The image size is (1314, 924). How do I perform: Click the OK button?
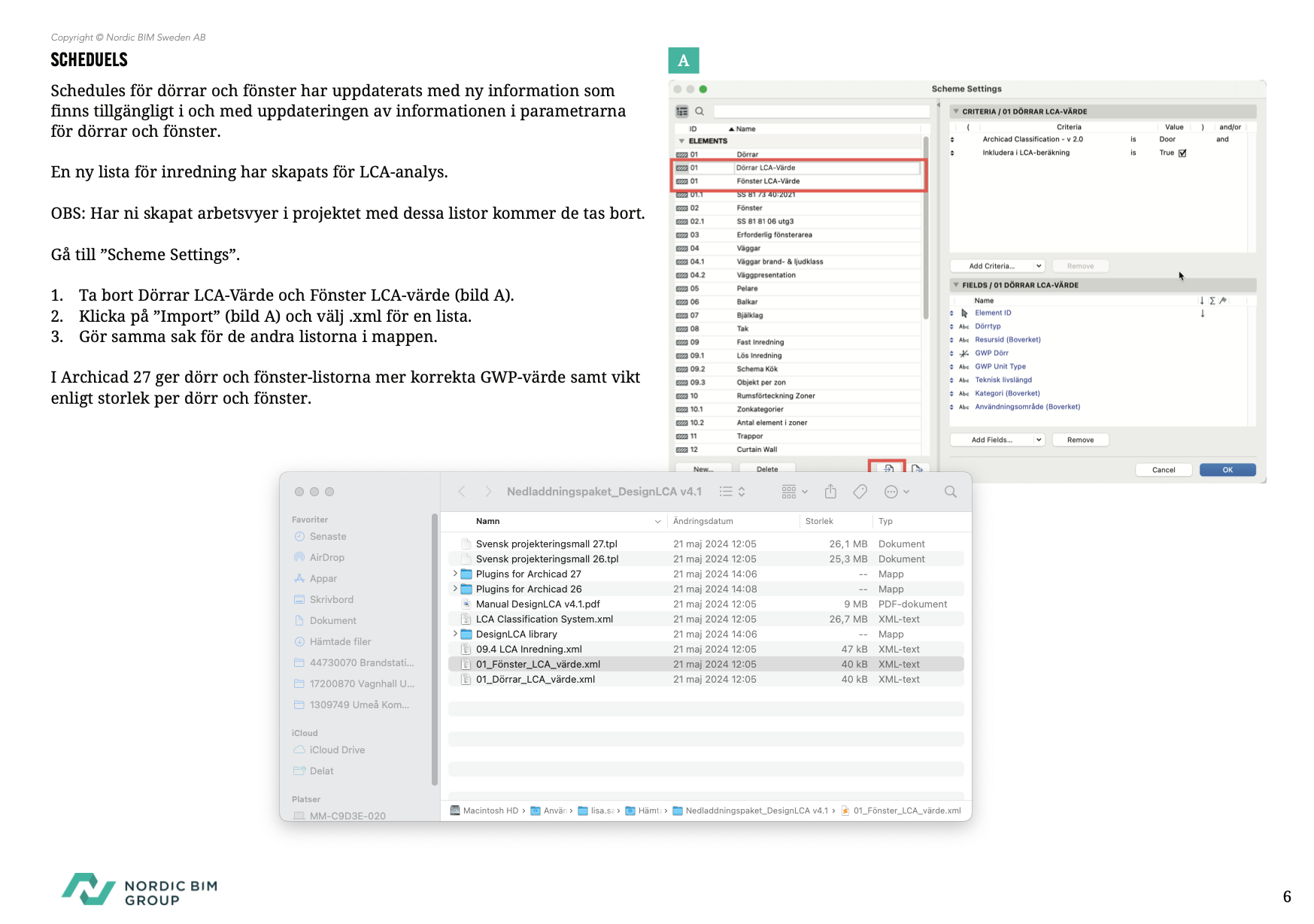1227,470
